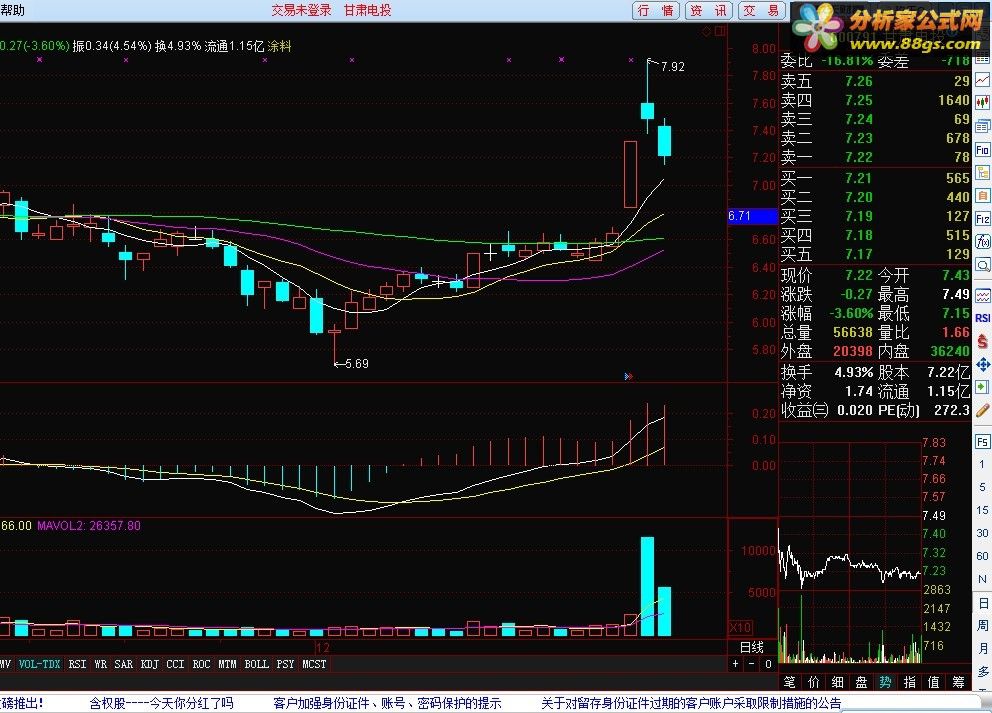Switch to daily 日 period in sidebar
992x713 pixels.
pyautogui.click(x=983, y=603)
